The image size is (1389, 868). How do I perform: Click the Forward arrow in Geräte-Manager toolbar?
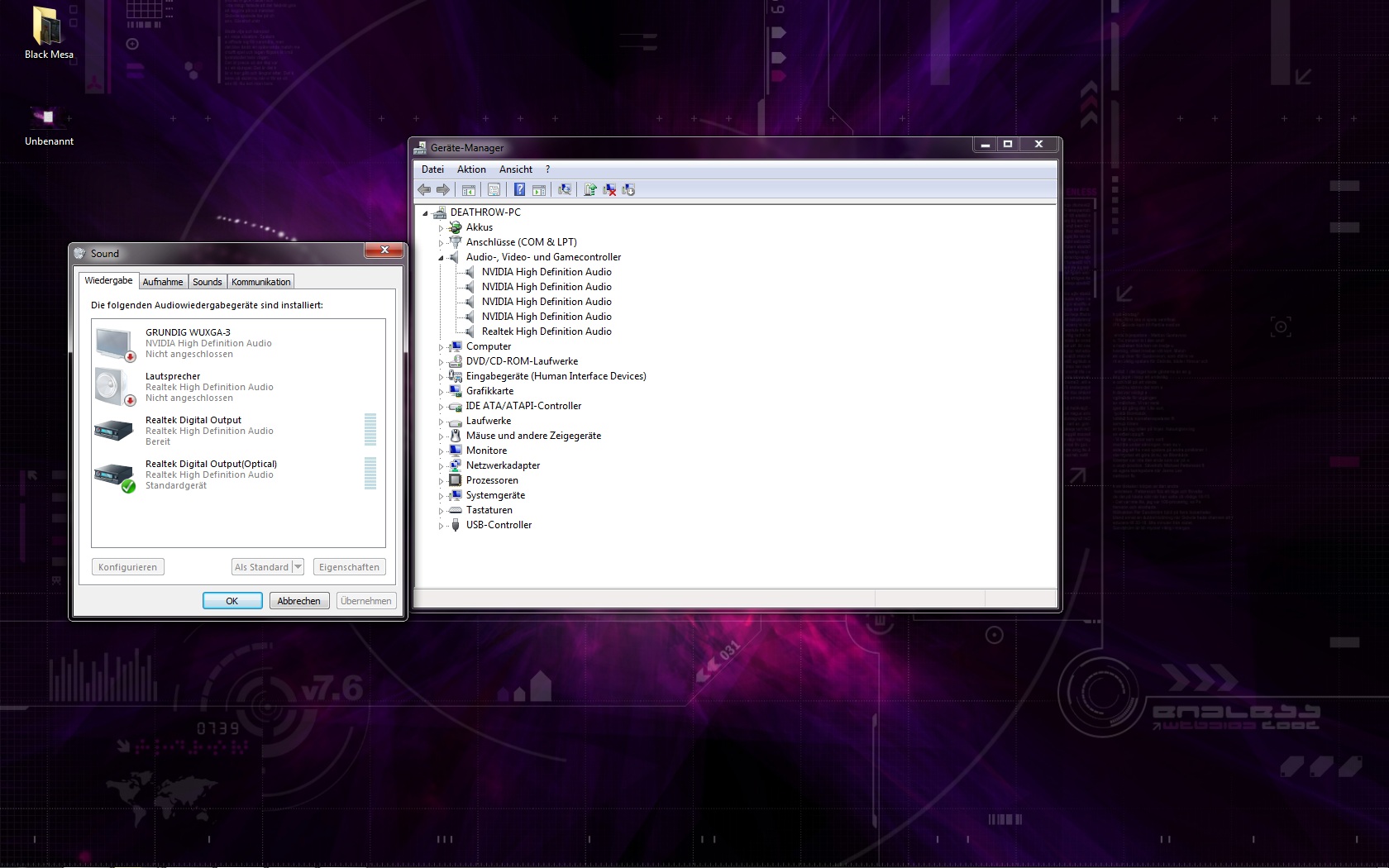(x=443, y=190)
